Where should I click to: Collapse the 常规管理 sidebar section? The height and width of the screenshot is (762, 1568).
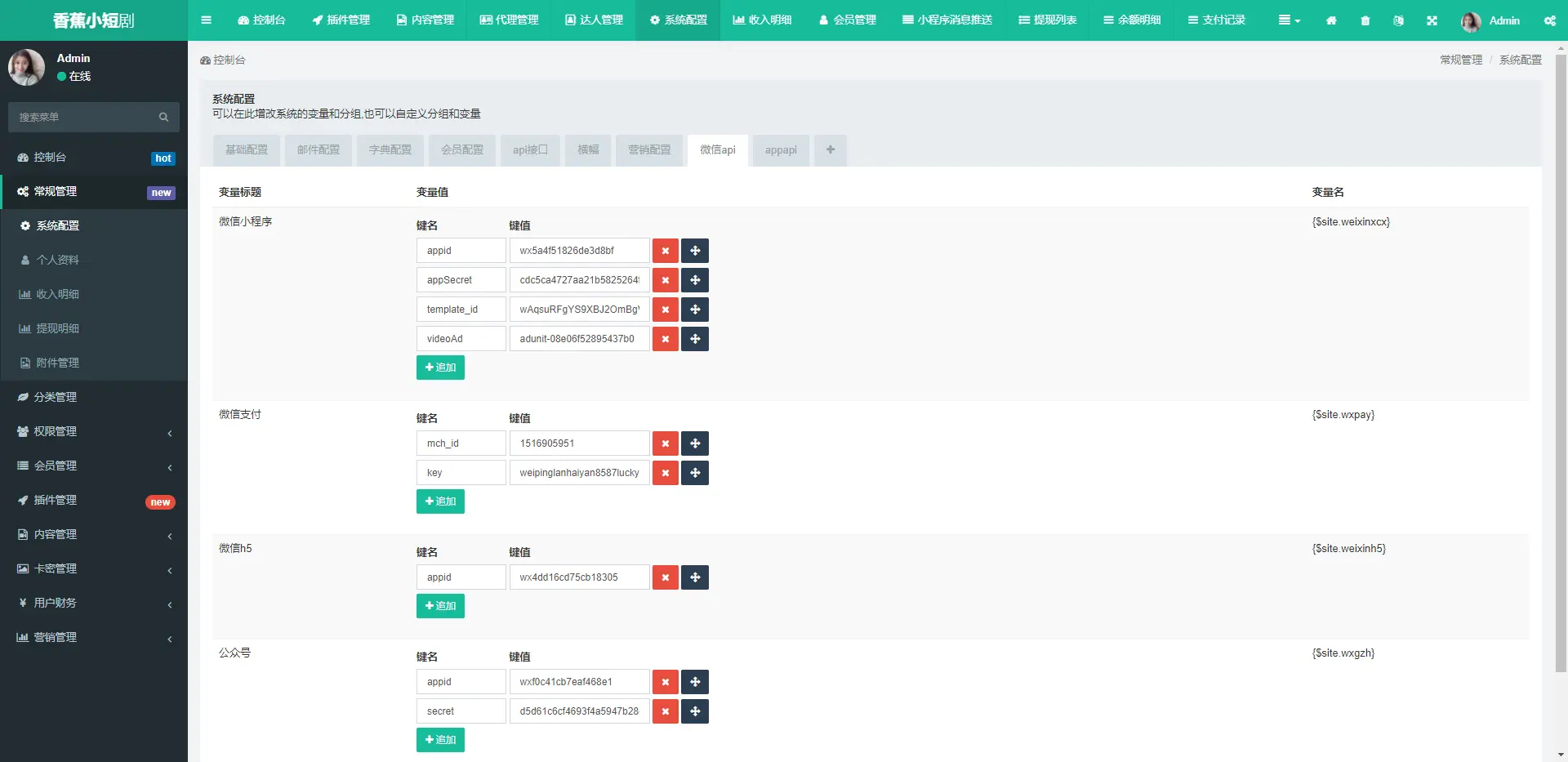pyautogui.click(x=94, y=191)
